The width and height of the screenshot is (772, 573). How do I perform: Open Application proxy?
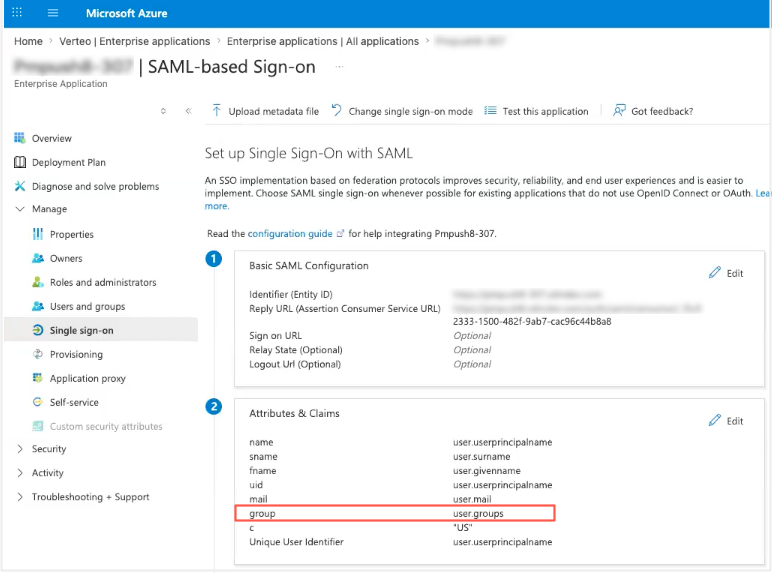pyautogui.click(x=88, y=379)
